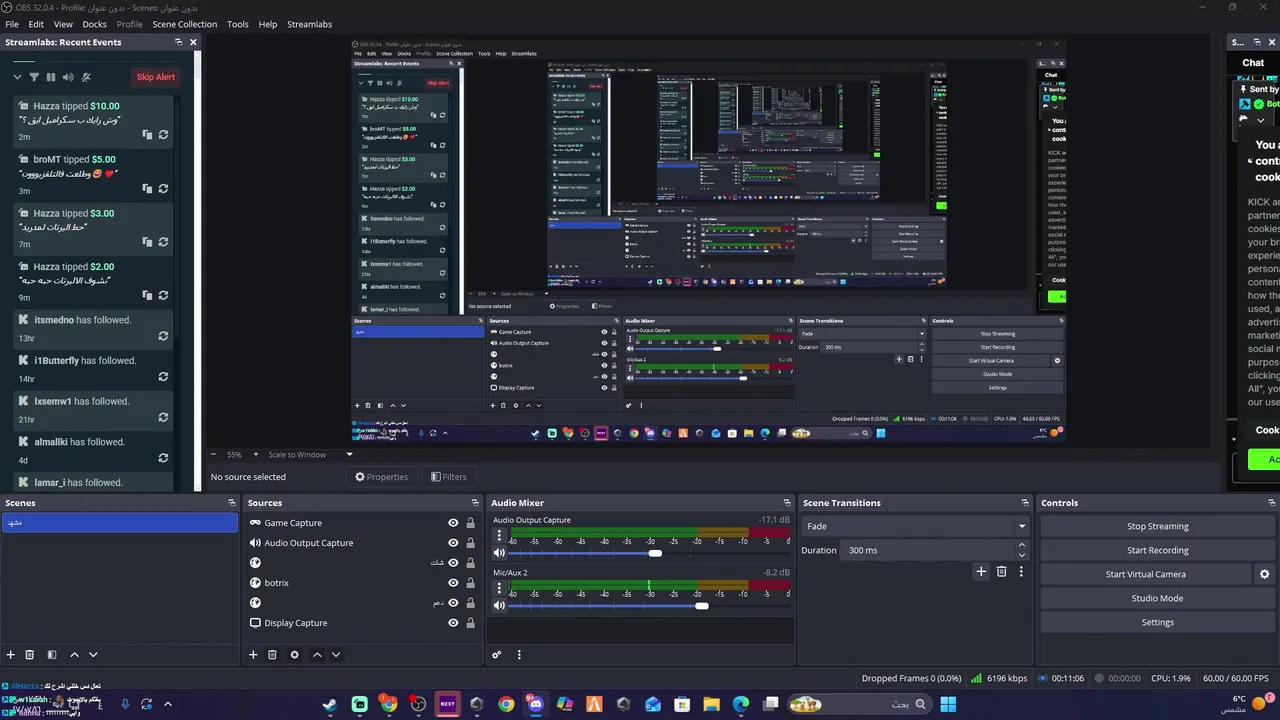Adjust Audio Output Capture volume slider
This screenshot has width=1280, height=720.
[x=654, y=553]
